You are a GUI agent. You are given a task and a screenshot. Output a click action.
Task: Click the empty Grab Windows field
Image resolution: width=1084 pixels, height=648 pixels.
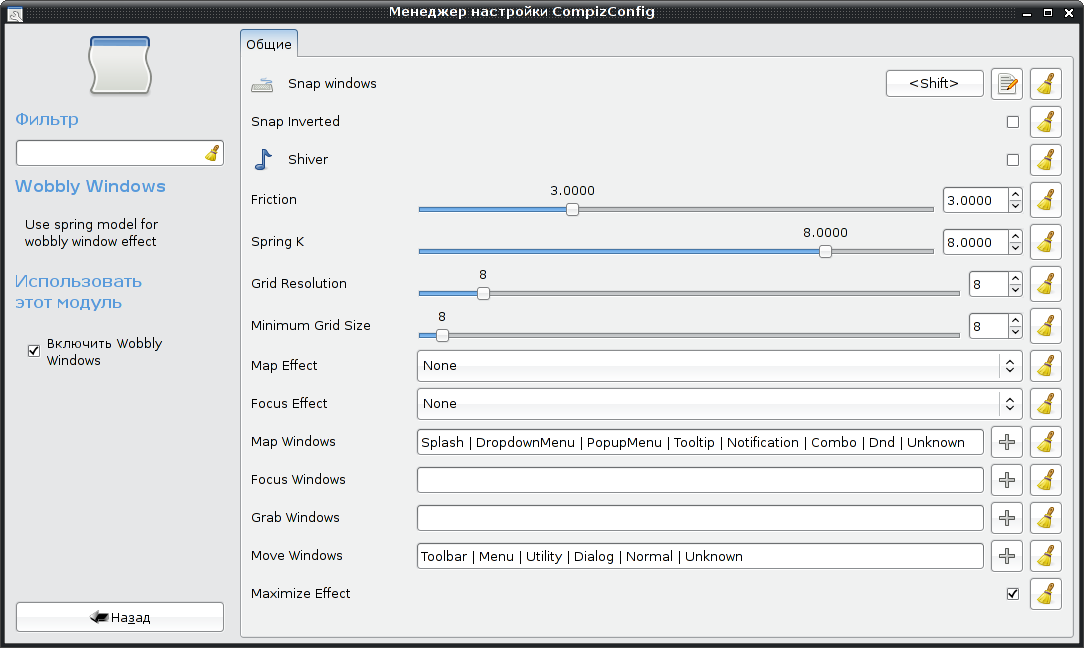coord(700,518)
